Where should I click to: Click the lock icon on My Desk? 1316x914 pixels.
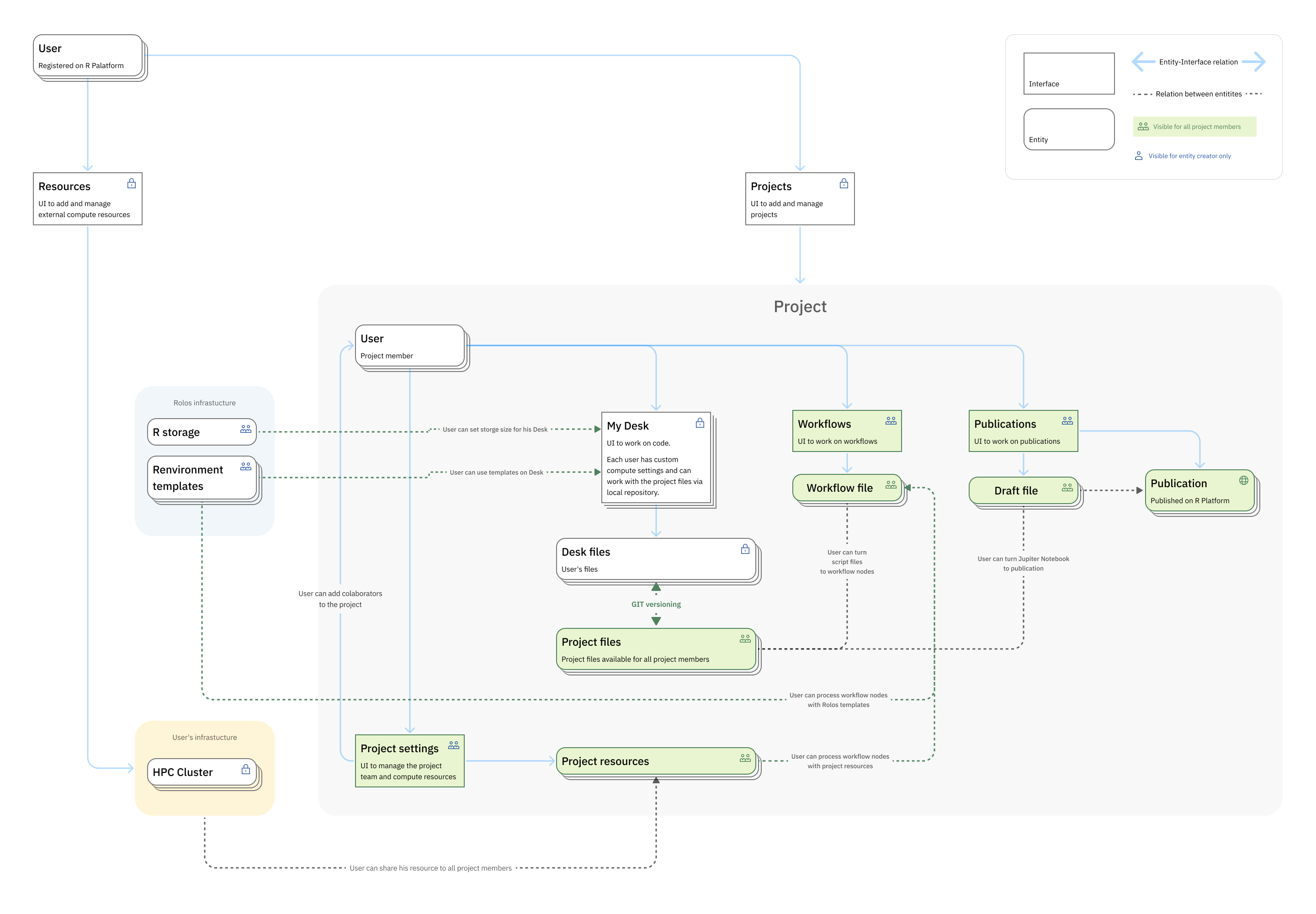(699, 423)
